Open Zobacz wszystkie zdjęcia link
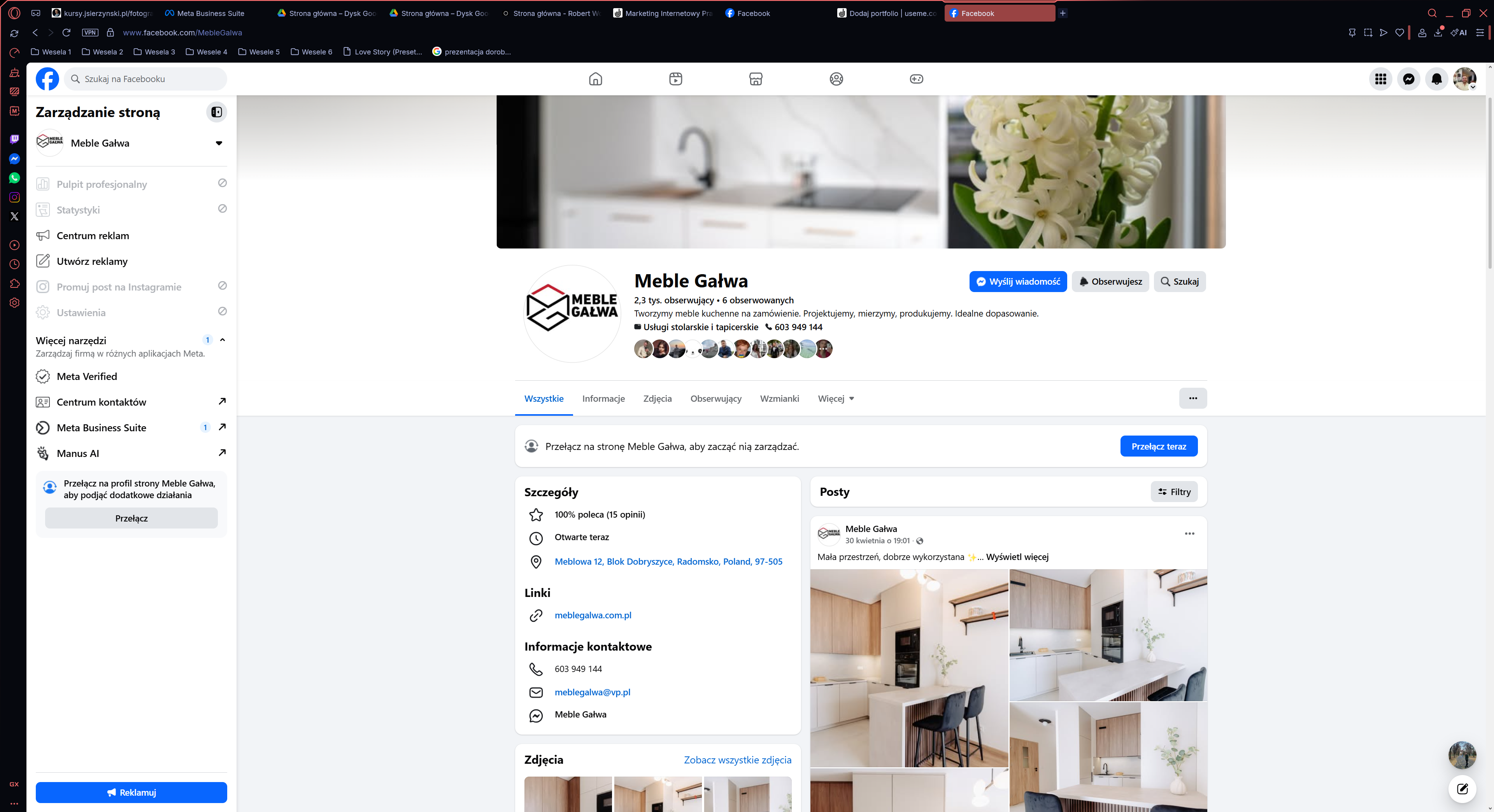Image resolution: width=1494 pixels, height=812 pixels. [x=738, y=760]
